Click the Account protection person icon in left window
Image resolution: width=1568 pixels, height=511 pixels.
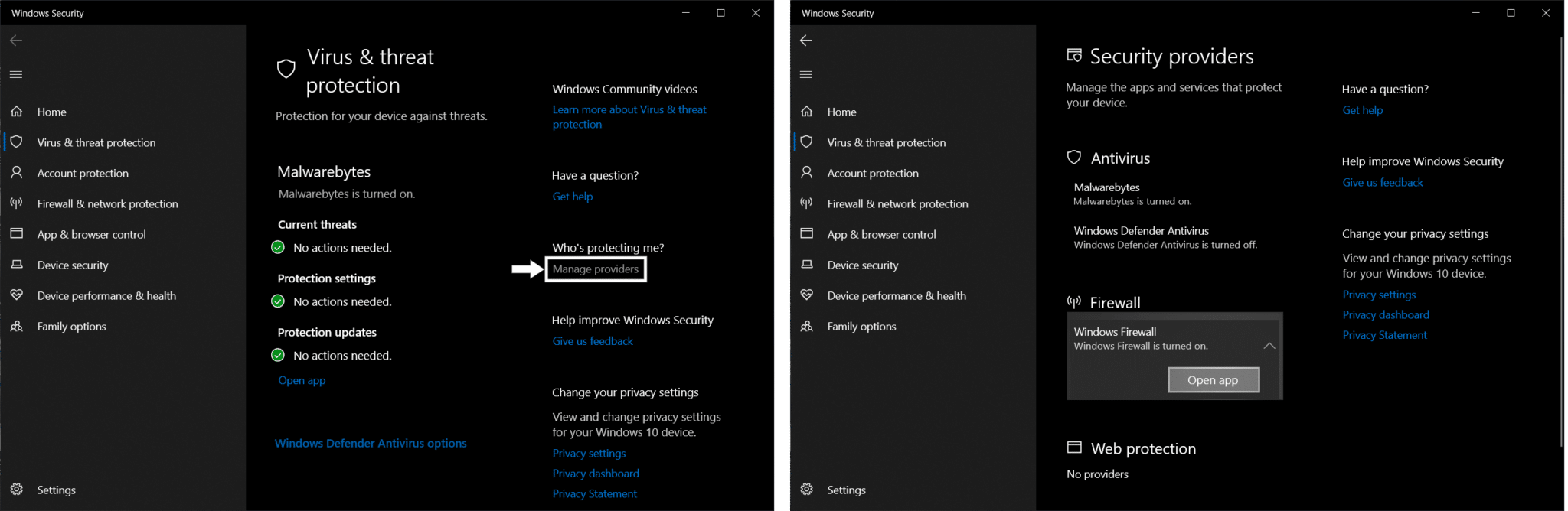16,173
